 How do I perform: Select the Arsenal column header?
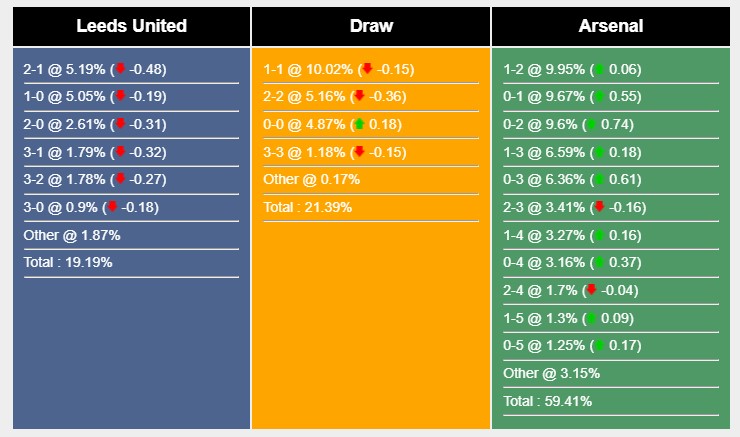(x=610, y=26)
